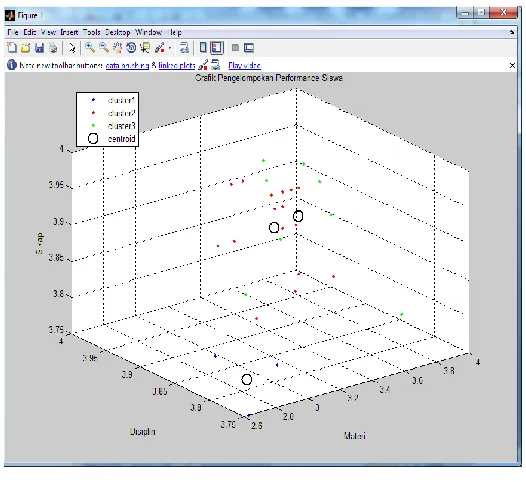Click the Disiplin axis label
Screen dimensions: 526x482
tap(143, 431)
